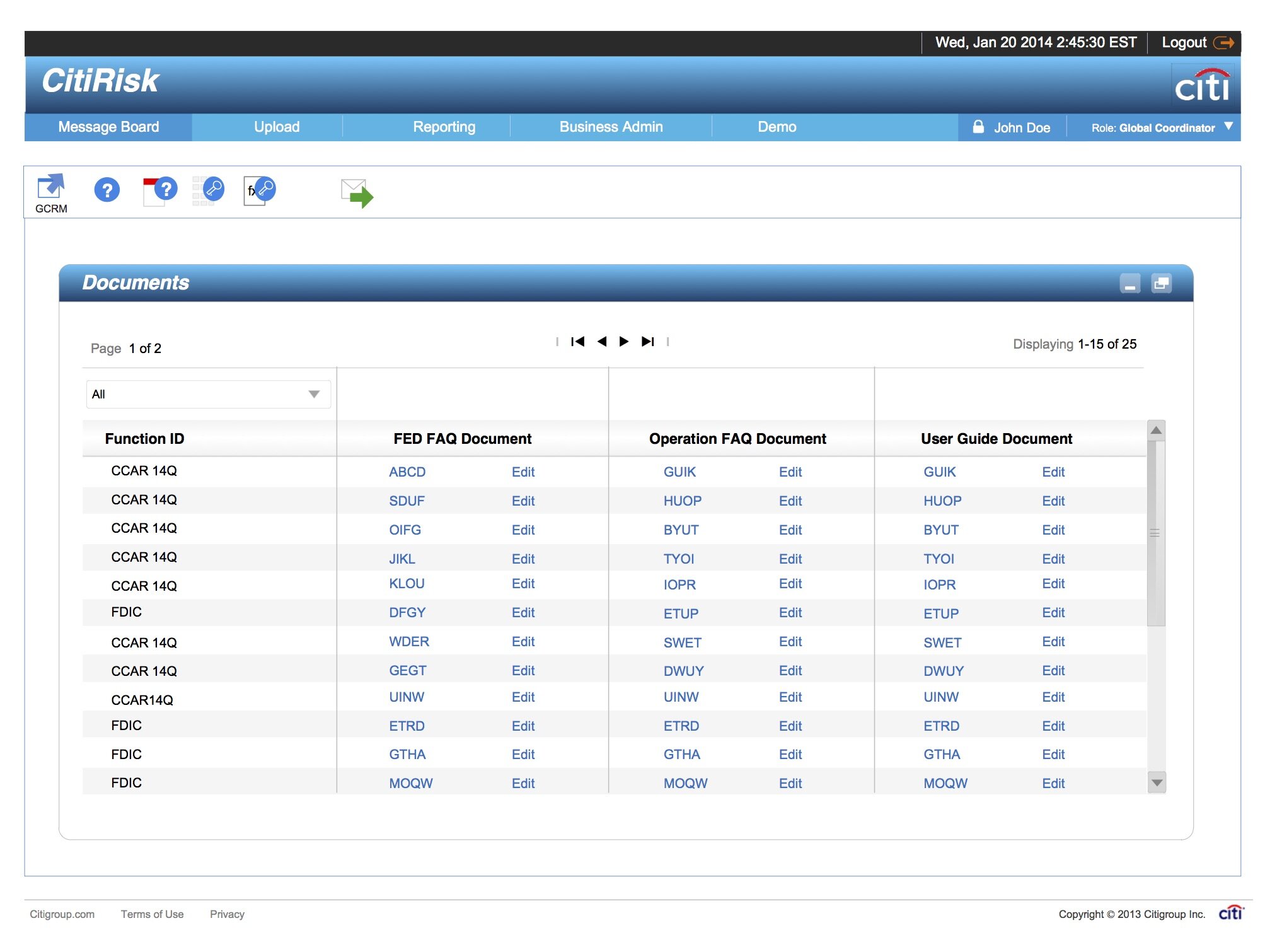This screenshot has height=952, width=1277.
Task: Open the Business Admin tab
Action: pos(611,127)
